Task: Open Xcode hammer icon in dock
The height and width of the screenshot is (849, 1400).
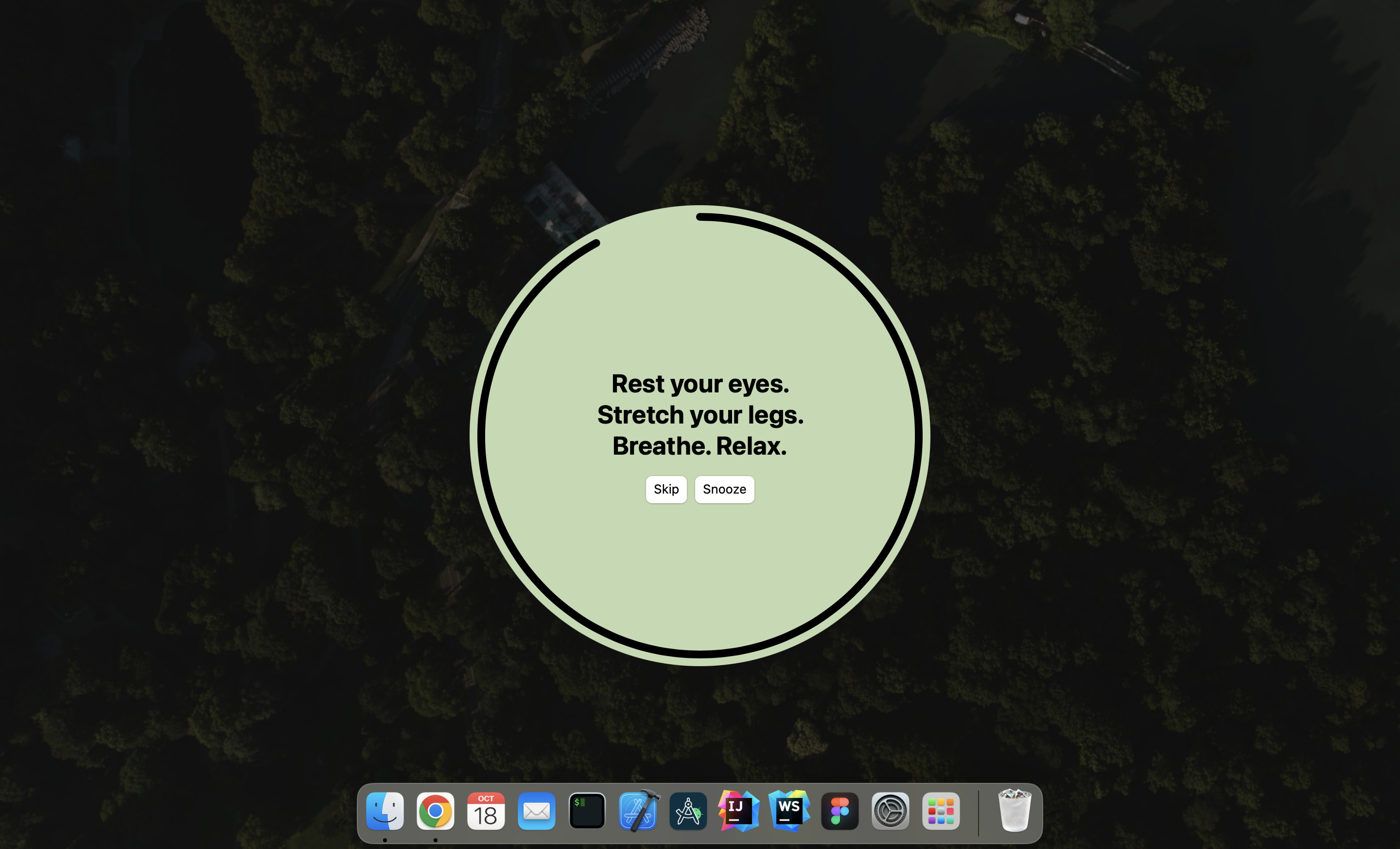Action: (638, 811)
